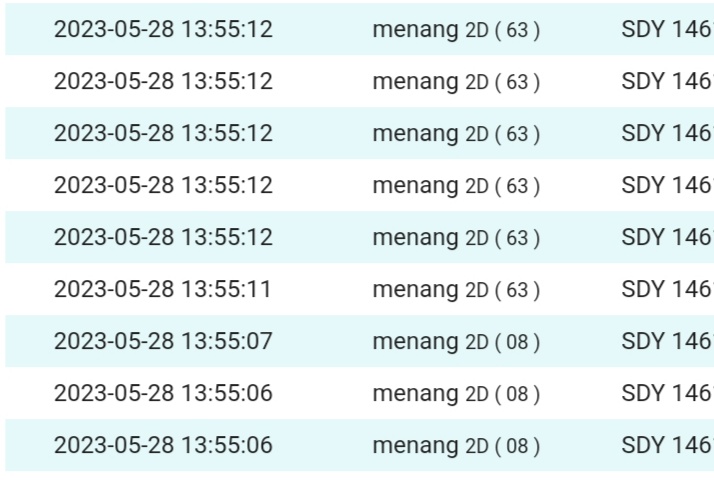Select the second 13:55:12 timestamp from the top
This screenshot has width=714, height=480.
[163, 82]
